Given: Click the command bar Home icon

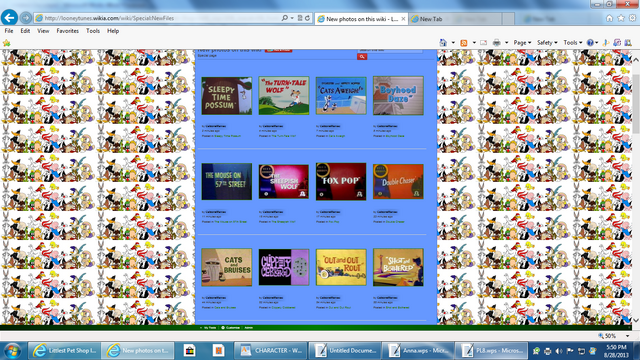Looking at the screenshot, I should [443, 42].
